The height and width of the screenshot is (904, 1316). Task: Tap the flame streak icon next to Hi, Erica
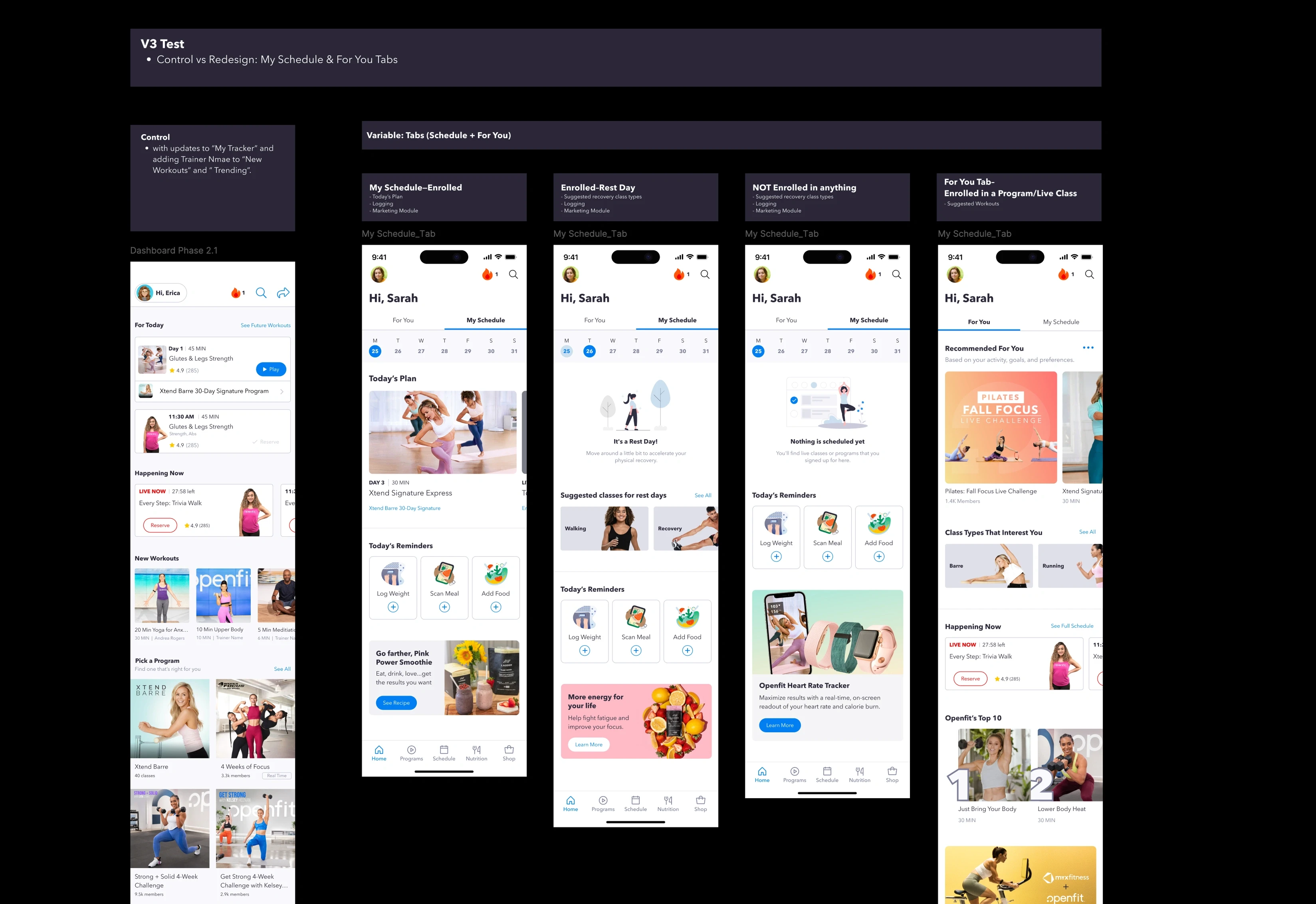pyautogui.click(x=236, y=293)
